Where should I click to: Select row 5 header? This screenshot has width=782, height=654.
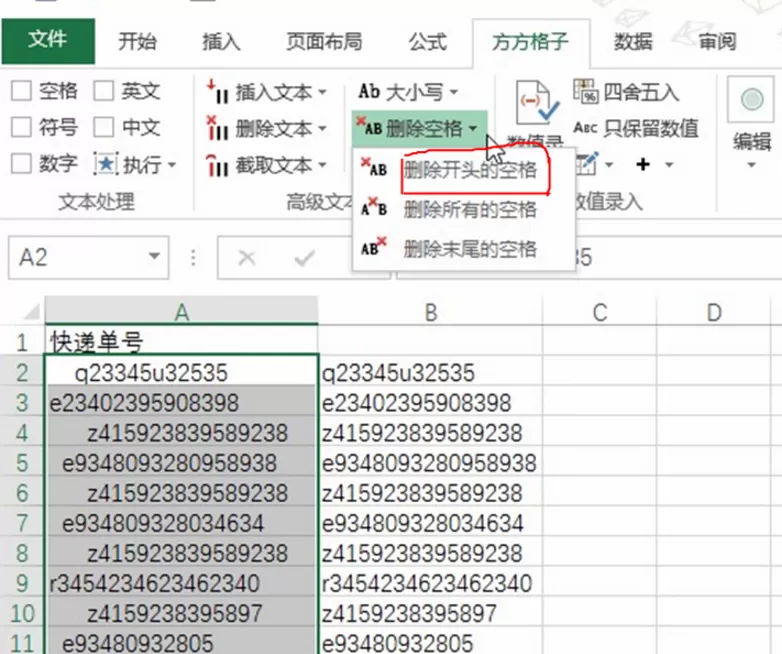21,463
